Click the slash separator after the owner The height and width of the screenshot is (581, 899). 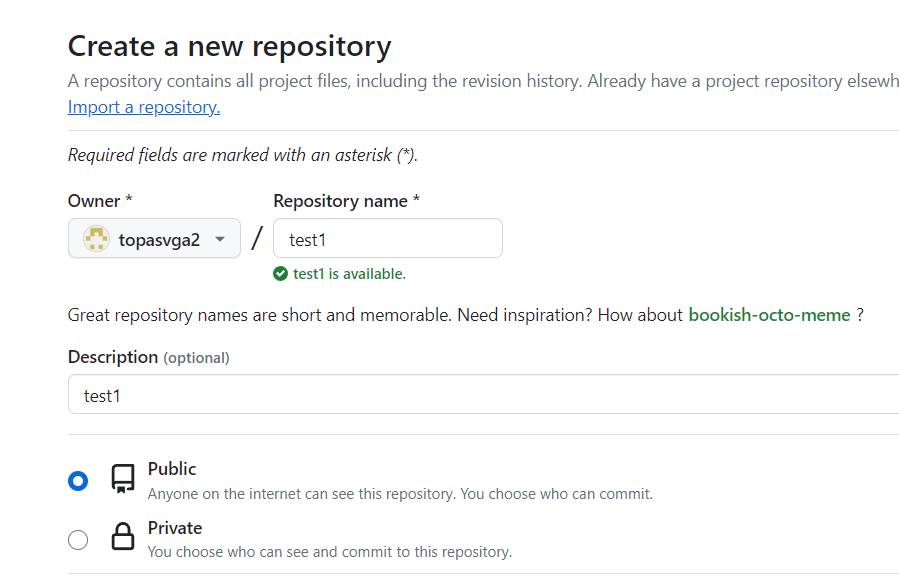(x=257, y=238)
